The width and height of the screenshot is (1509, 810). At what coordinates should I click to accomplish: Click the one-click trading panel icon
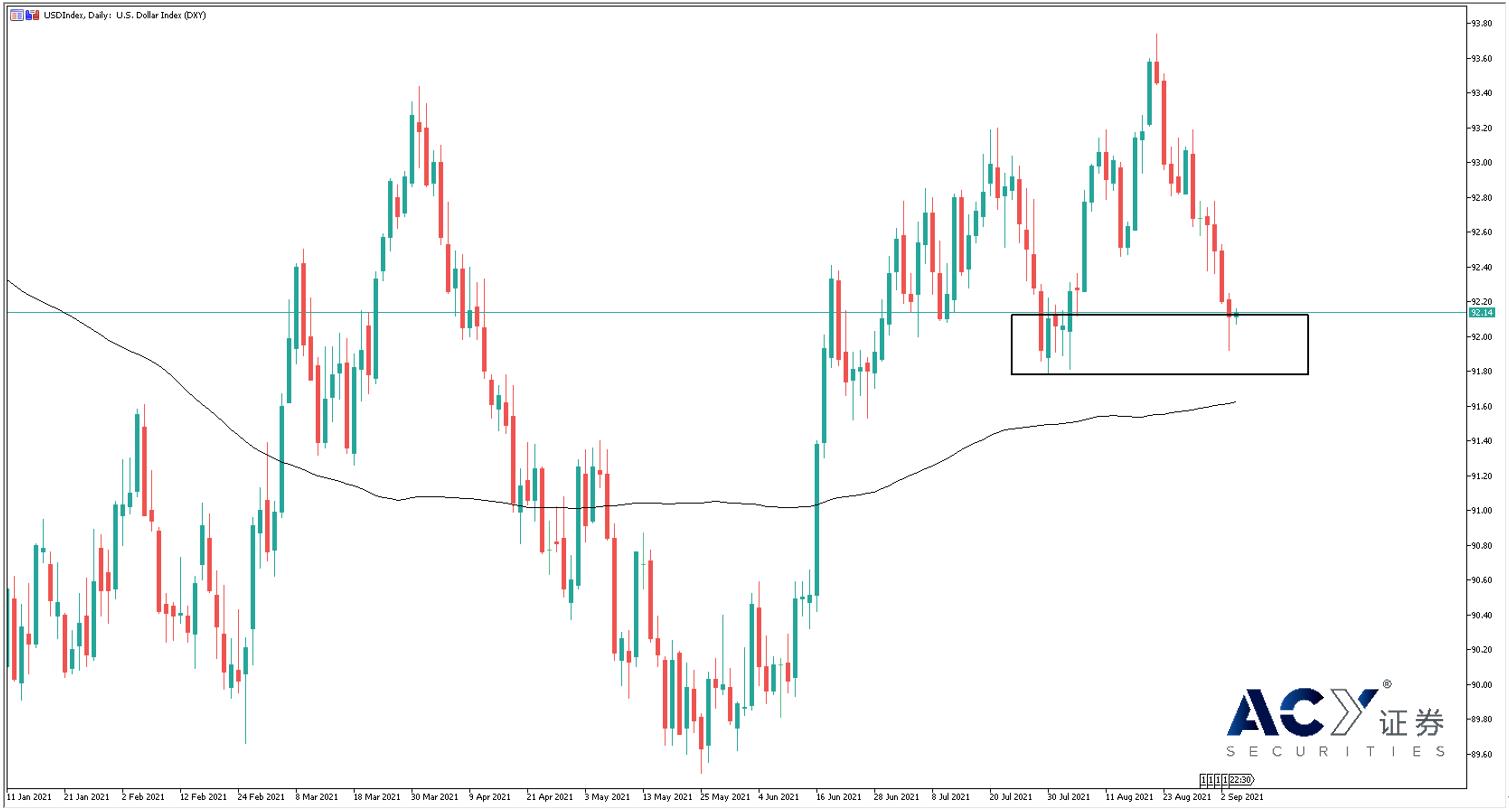(x=17, y=15)
